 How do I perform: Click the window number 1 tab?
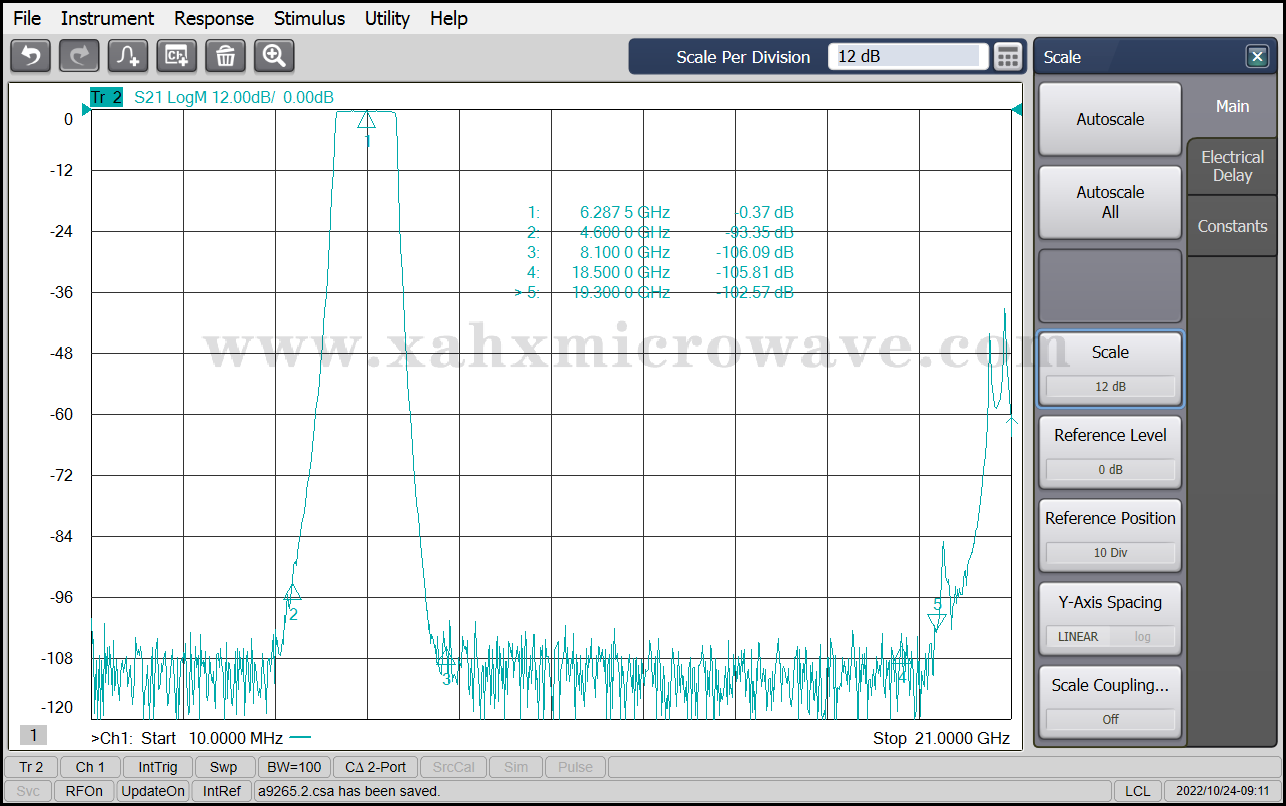33,735
